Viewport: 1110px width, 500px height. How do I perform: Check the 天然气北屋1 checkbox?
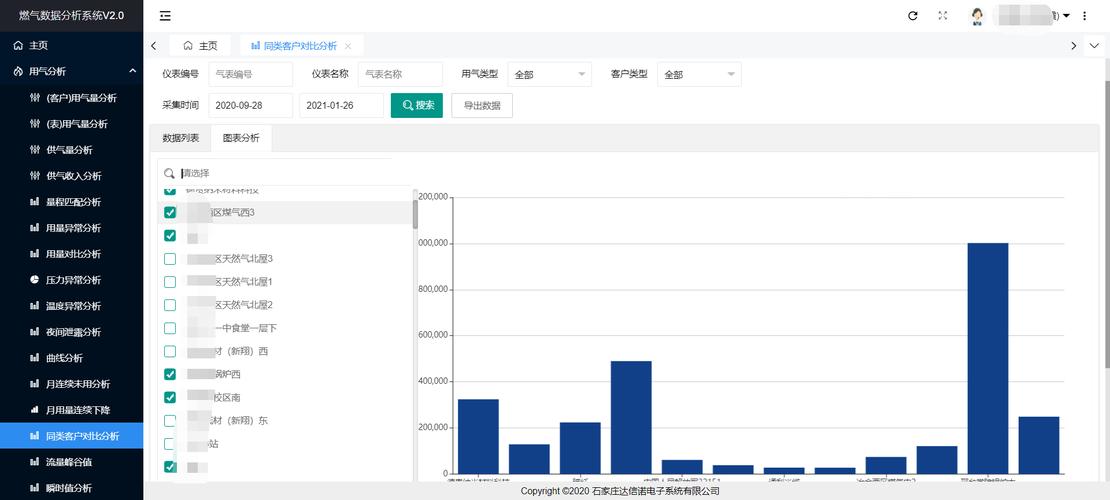[x=170, y=282]
